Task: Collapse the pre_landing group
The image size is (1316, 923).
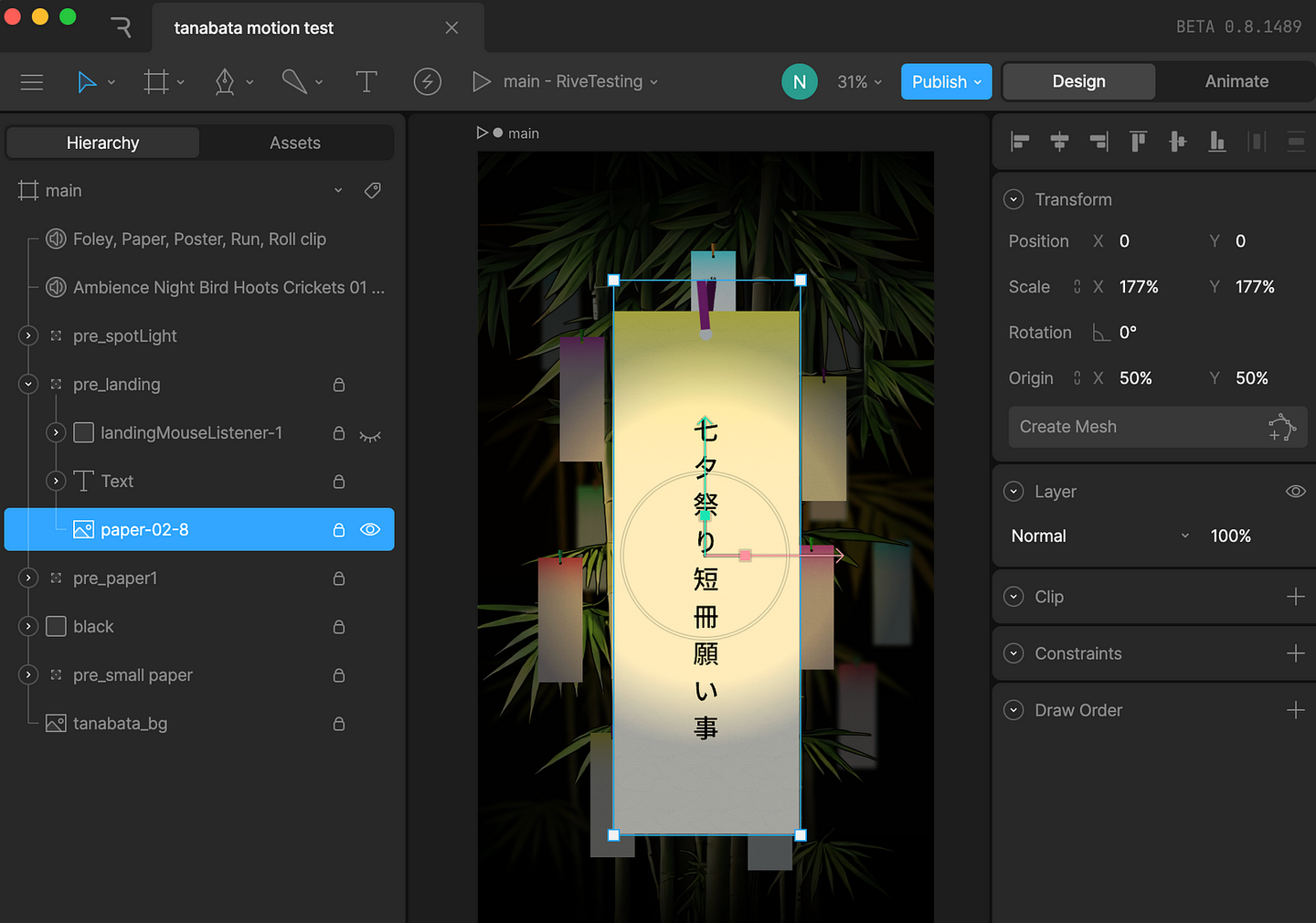Action: 28,385
